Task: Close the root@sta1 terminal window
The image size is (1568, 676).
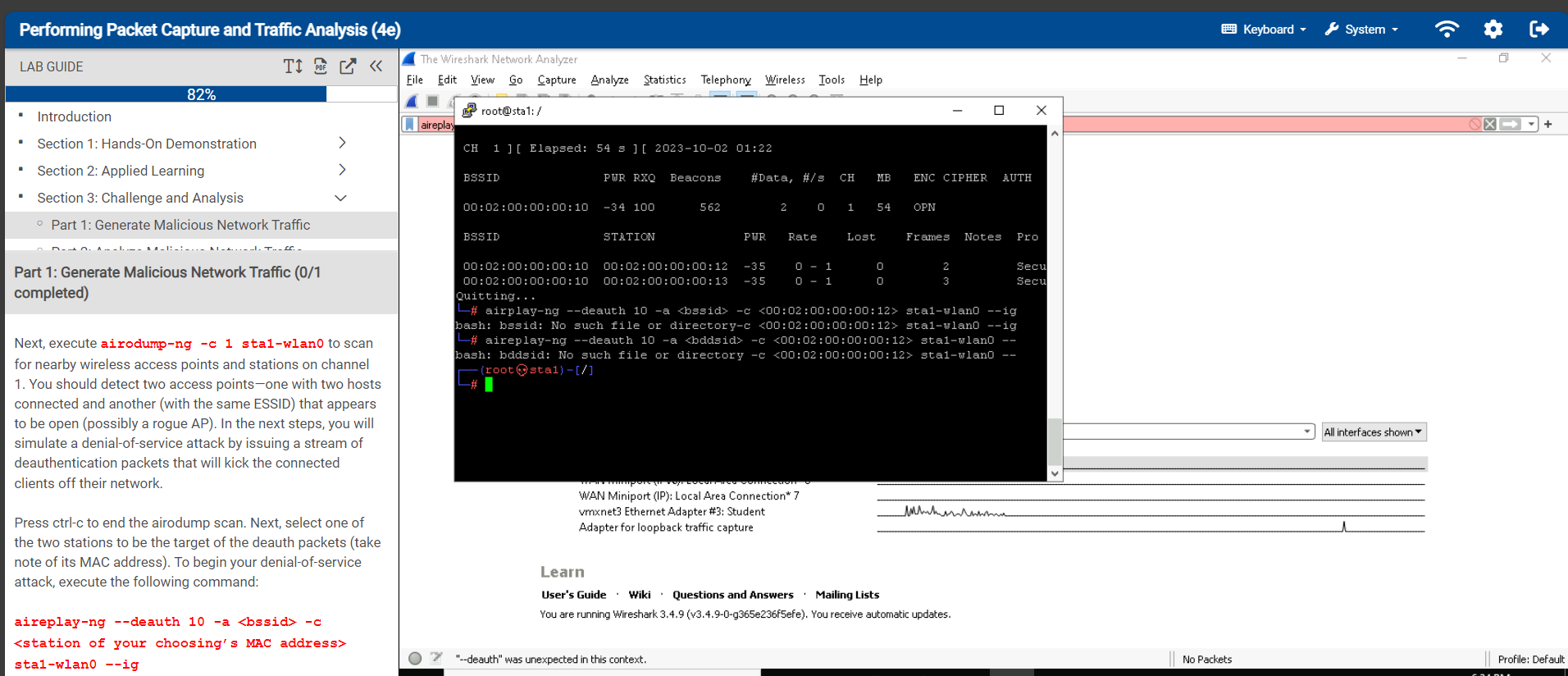Action: (1042, 111)
